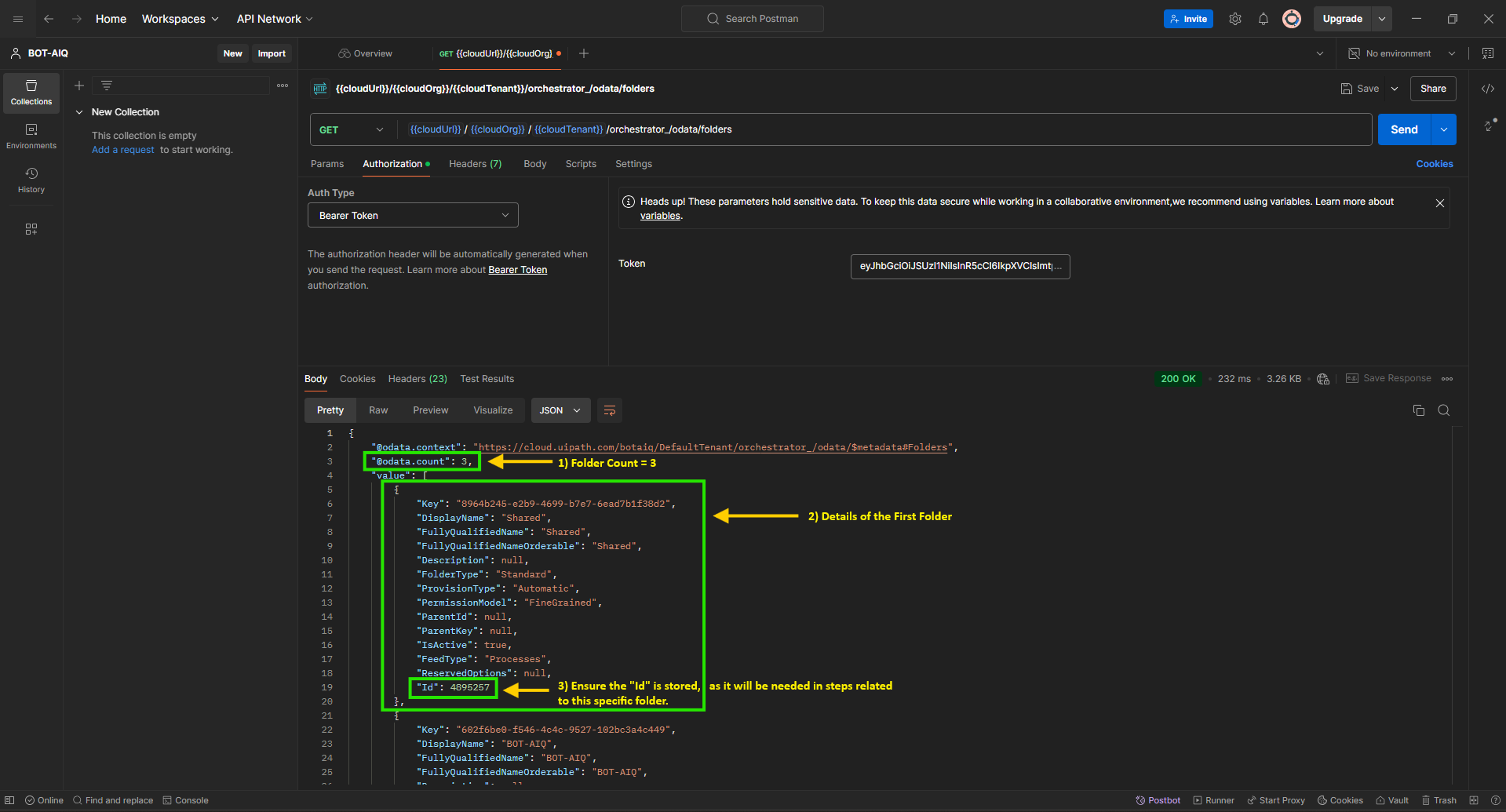Open Trash in the status bar
The width and height of the screenshot is (1506, 812).
pos(1439,800)
